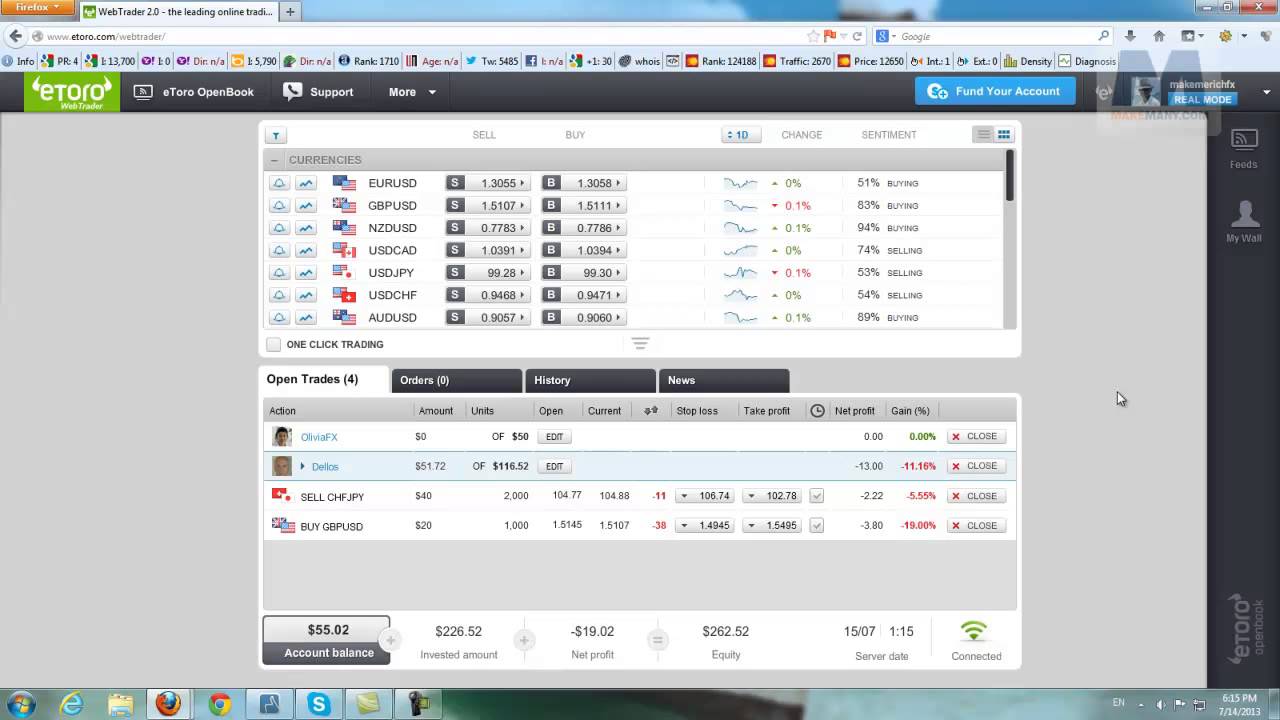Go back with Firefox back arrow

coord(15,36)
